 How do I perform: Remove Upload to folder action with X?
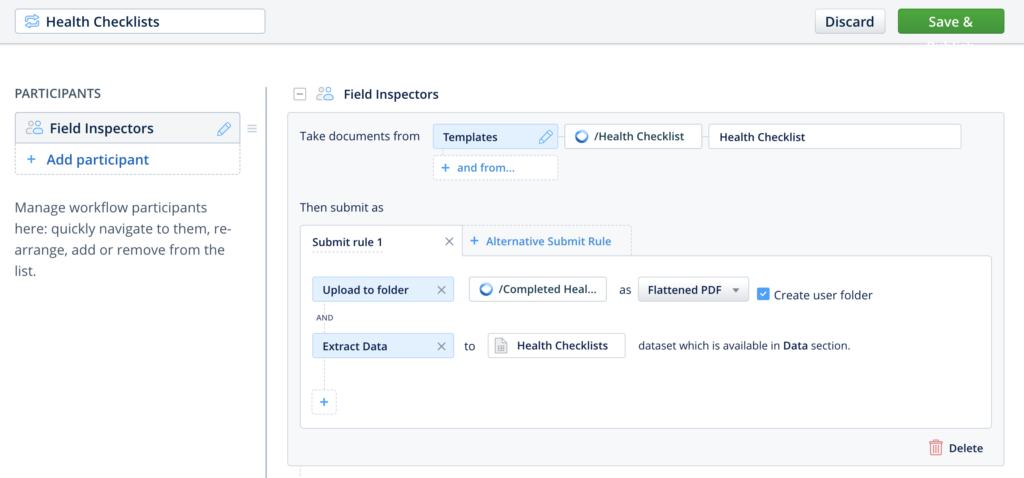point(441,290)
